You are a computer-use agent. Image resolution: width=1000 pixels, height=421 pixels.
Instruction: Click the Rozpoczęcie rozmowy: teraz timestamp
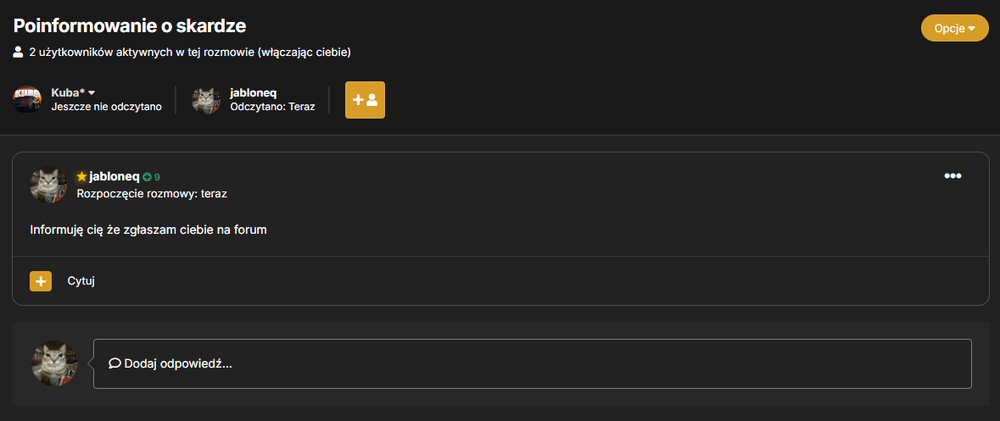(152, 194)
